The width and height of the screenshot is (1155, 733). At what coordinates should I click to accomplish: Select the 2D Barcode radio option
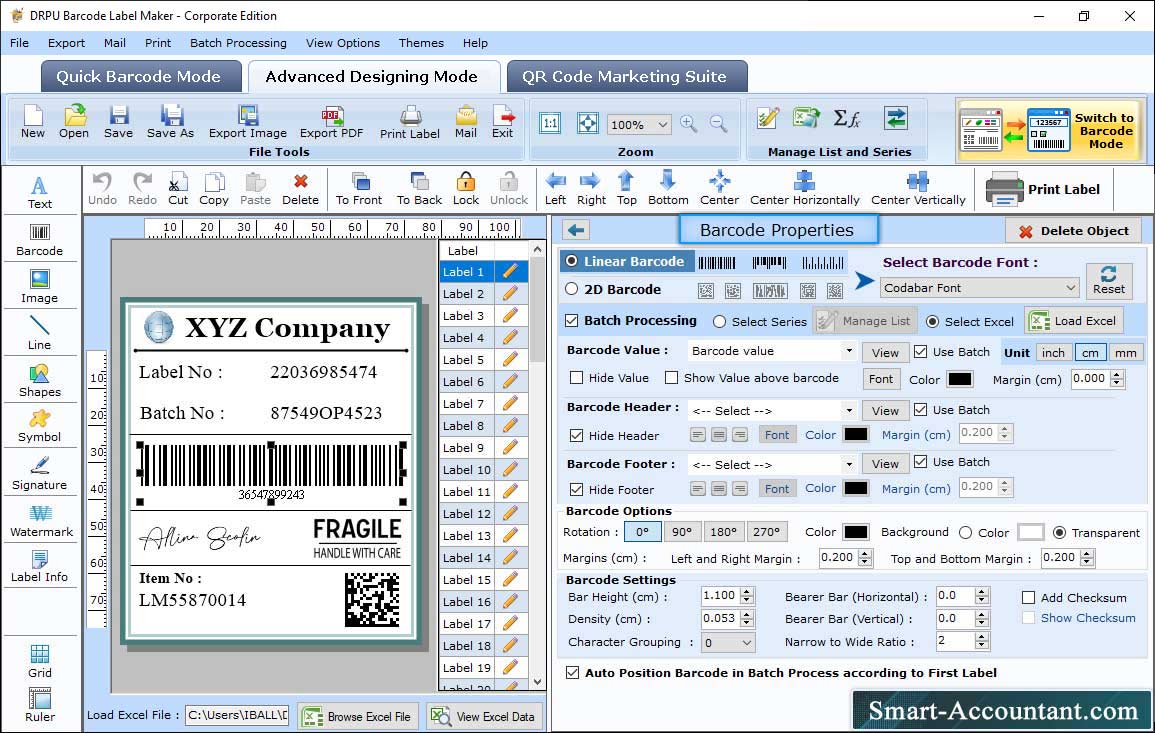coord(572,289)
